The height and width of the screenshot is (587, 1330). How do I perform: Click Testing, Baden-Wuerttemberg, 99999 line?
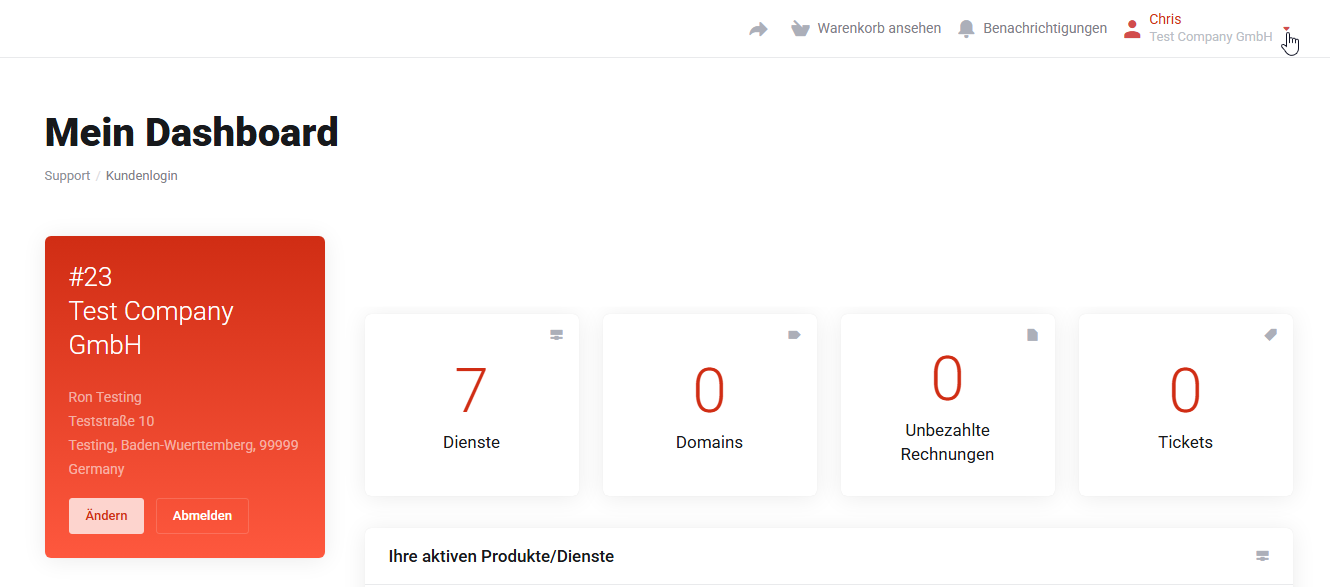(x=183, y=445)
